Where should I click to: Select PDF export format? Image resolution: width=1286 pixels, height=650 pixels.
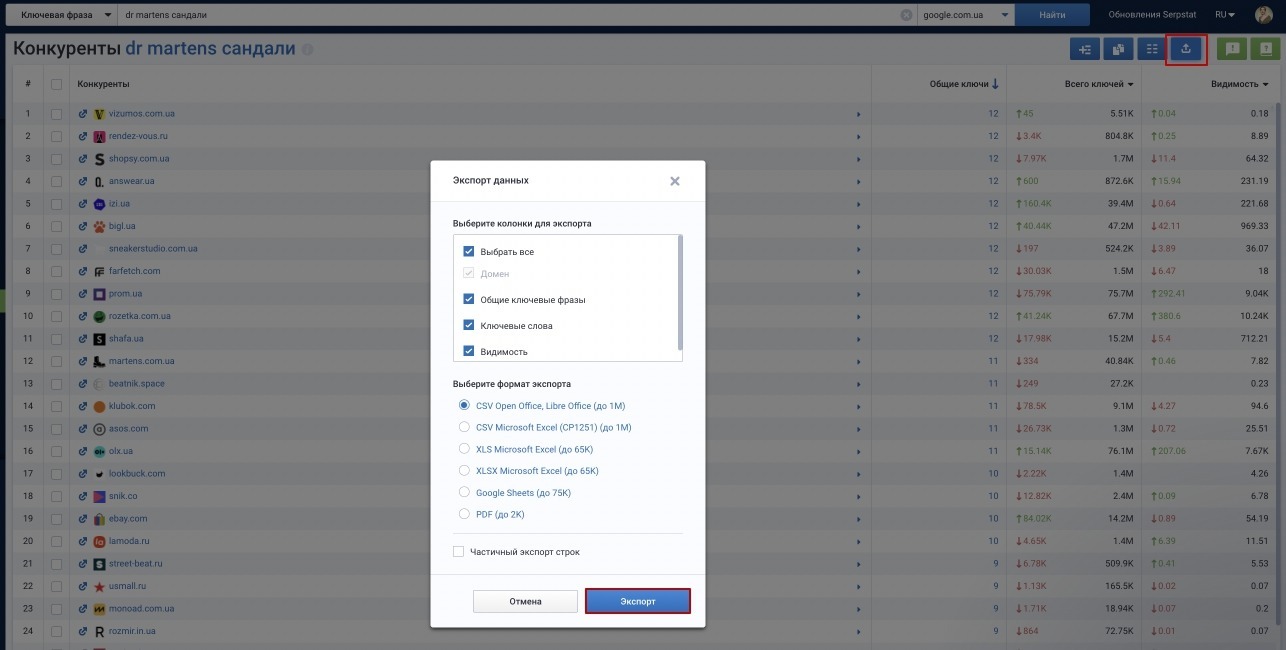[464, 514]
